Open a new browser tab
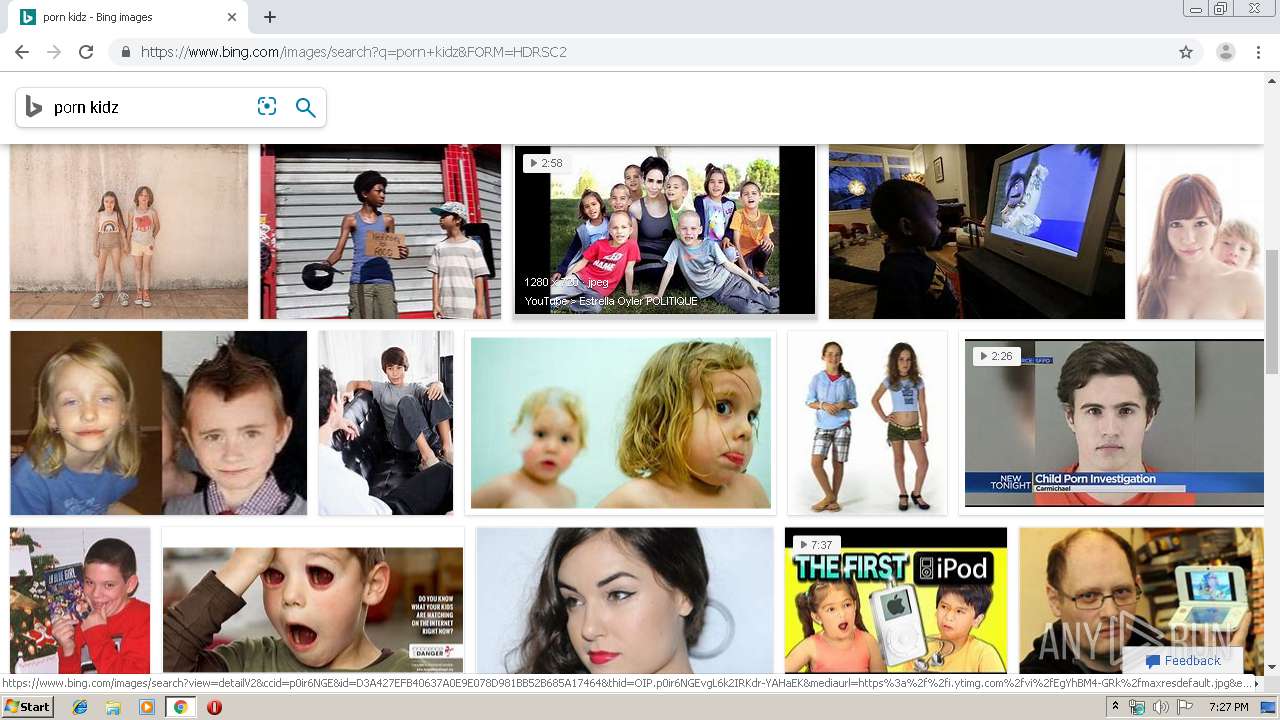The width and height of the screenshot is (1280, 720). pyautogui.click(x=270, y=17)
